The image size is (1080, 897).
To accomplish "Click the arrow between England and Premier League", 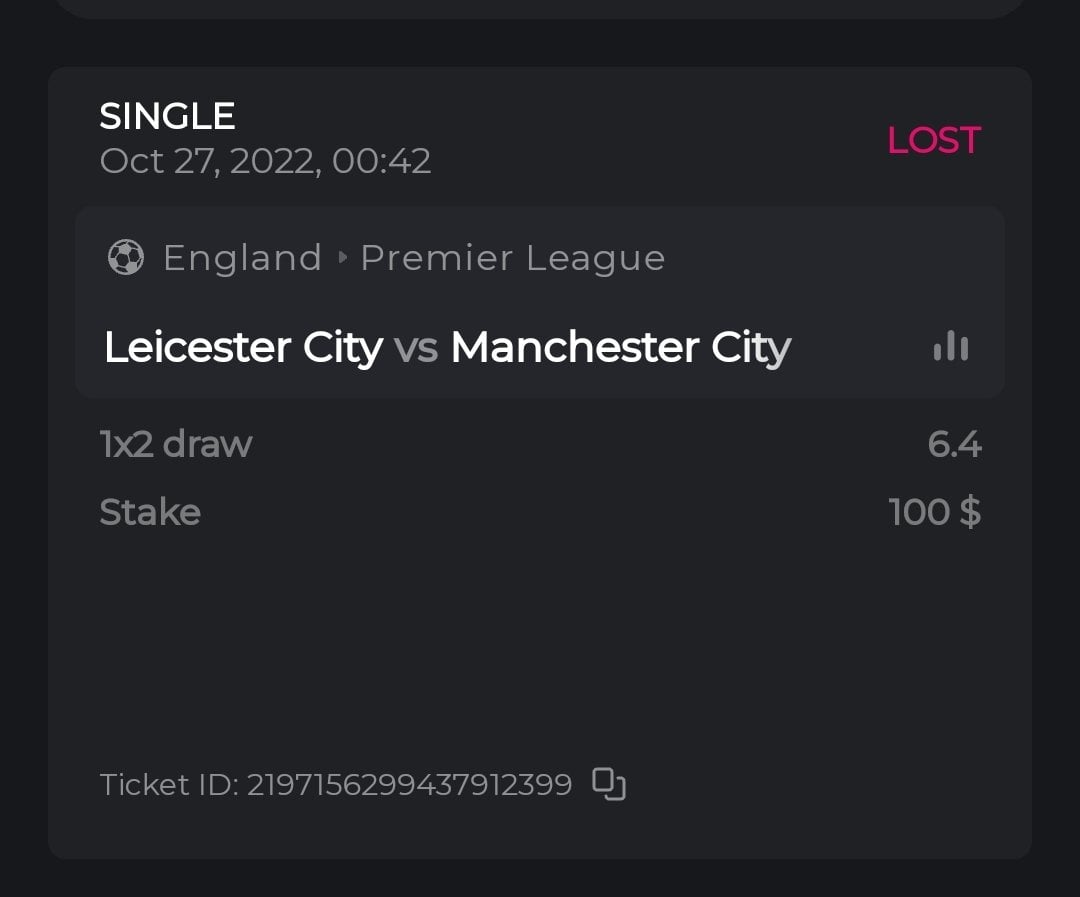I will click(343, 258).
